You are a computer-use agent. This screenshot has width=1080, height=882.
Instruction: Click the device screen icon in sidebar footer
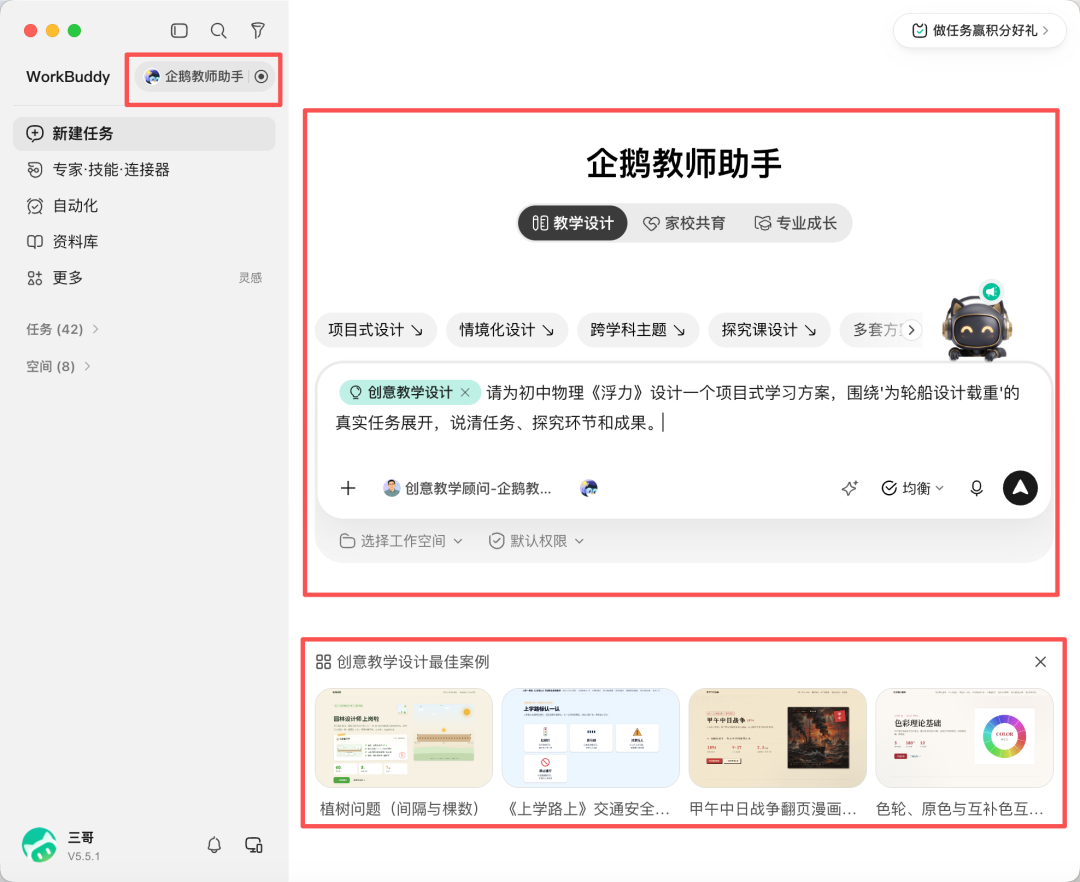pos(254,845)
